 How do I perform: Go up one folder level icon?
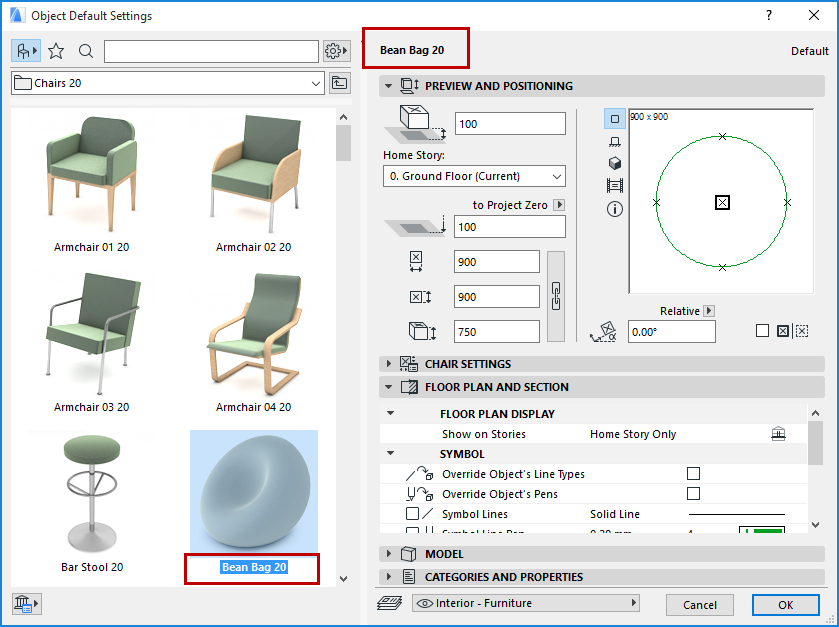point(340,83)
